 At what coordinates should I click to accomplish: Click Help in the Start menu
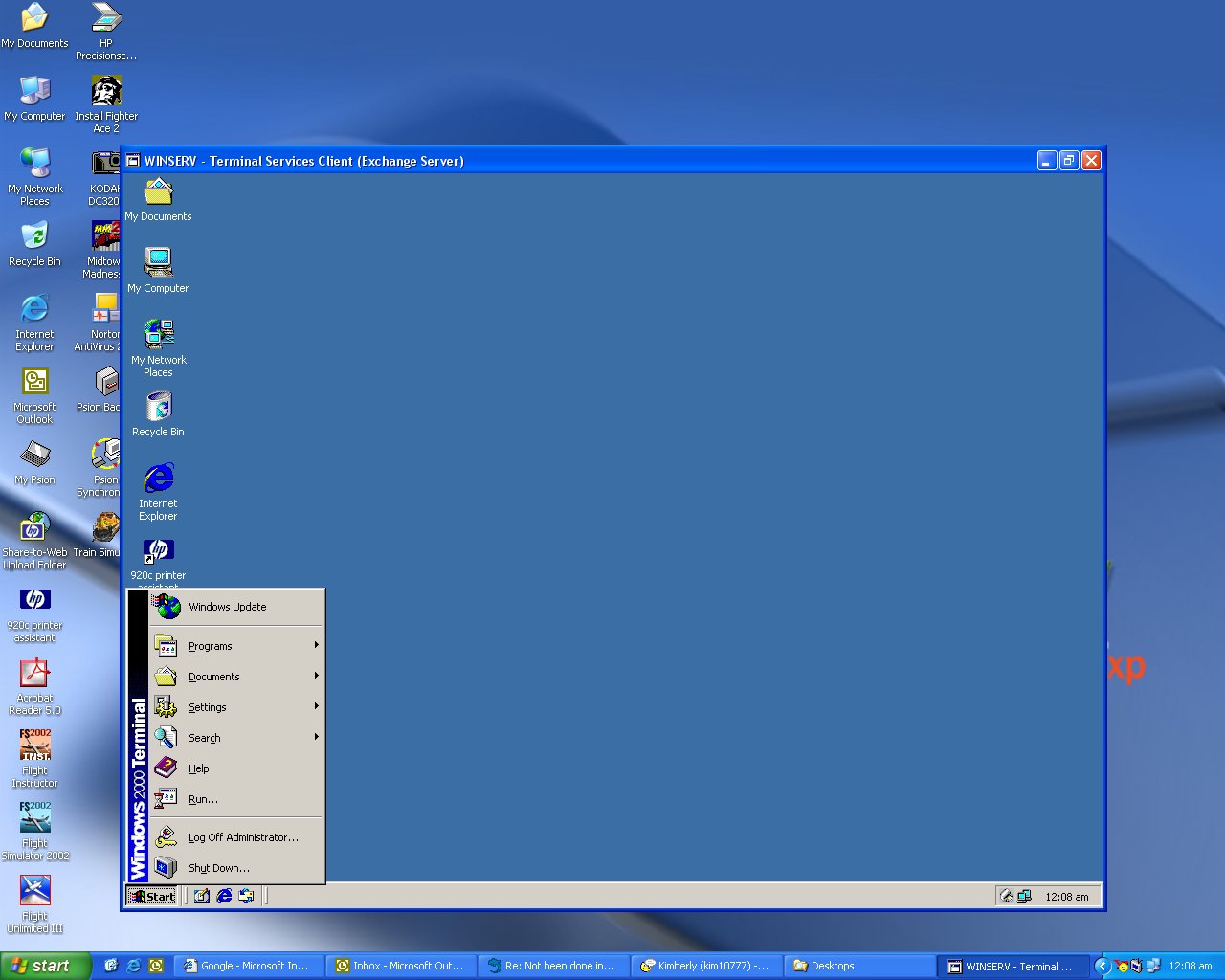click(x=199, y=768)
